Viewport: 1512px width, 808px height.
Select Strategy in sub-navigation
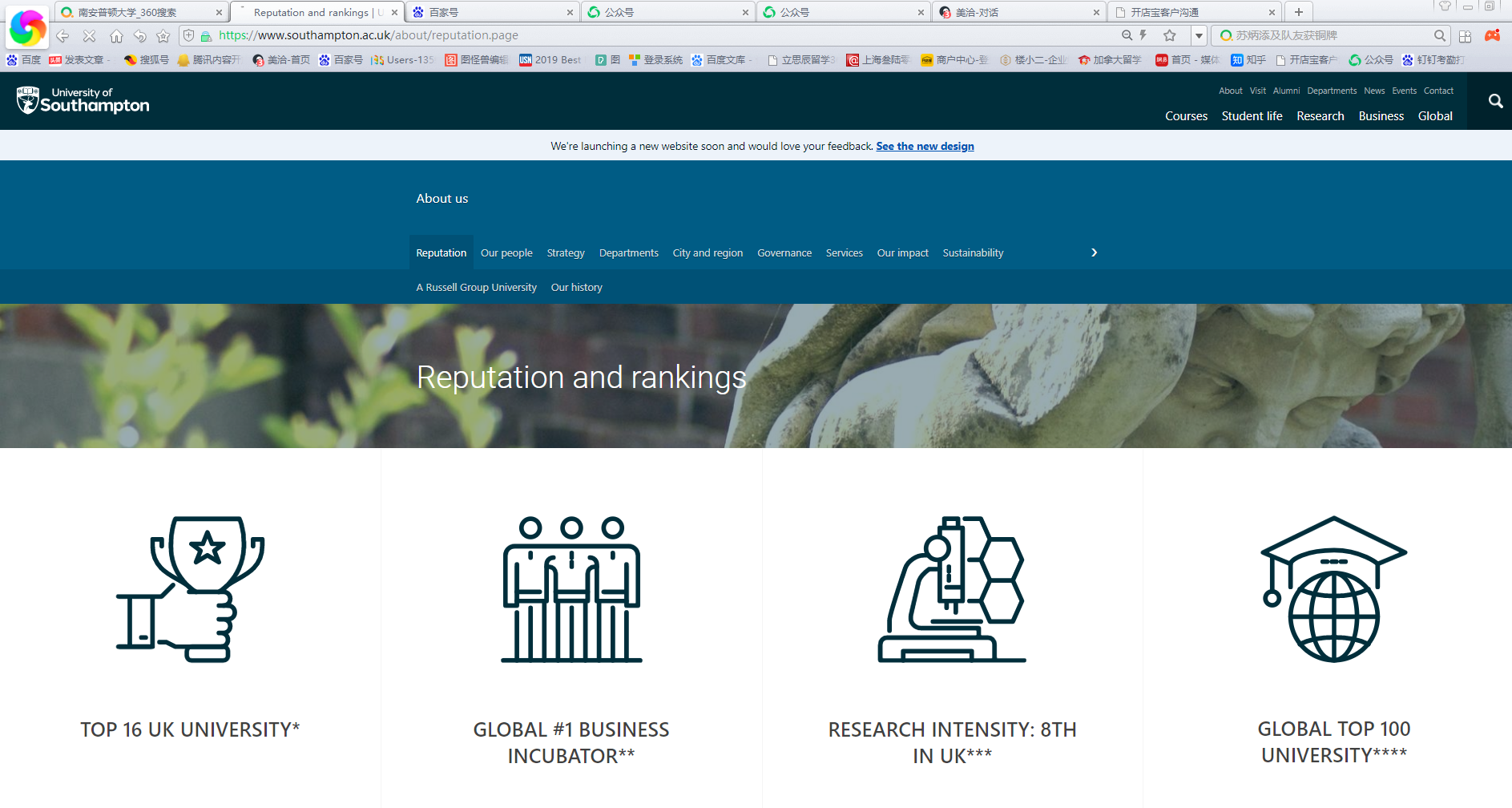coord(566,252)
